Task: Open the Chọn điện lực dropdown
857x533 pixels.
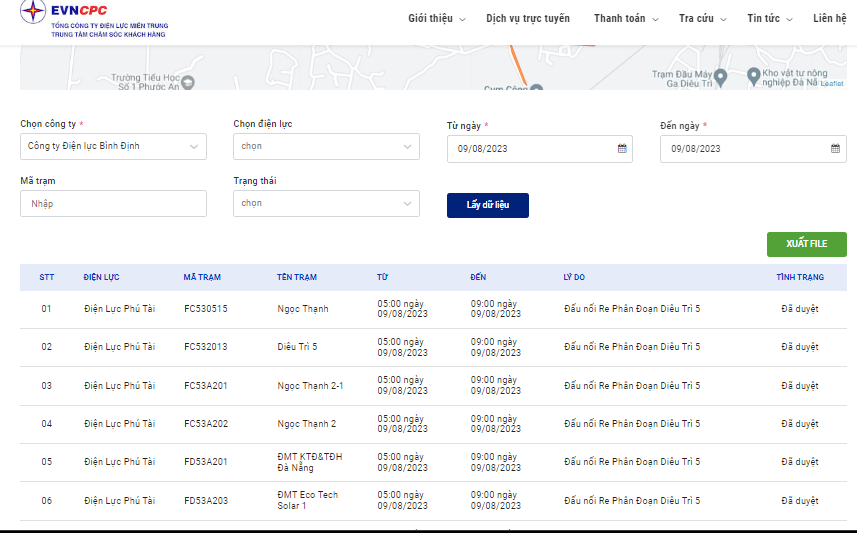Action: click(326, 147)
